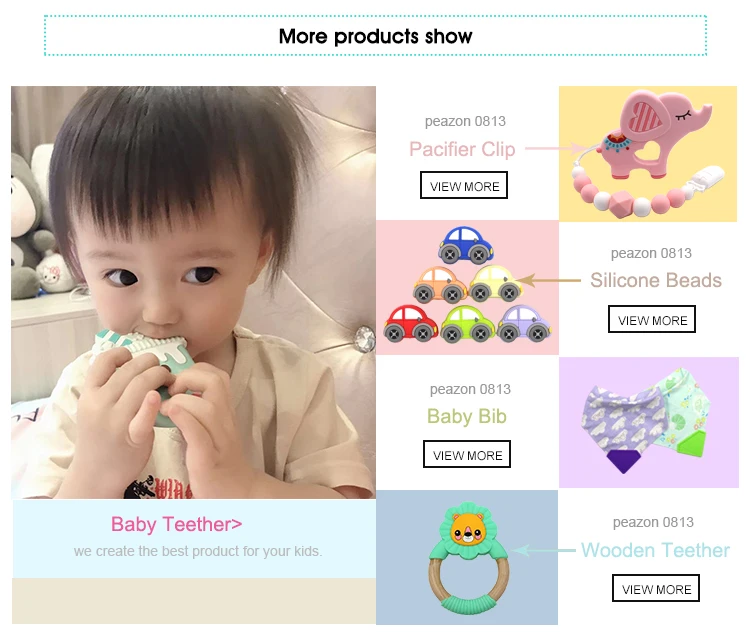Screen dimensions: 750x636
Task: Select the green silicone car bead
Action: click(x=467, y=324)
